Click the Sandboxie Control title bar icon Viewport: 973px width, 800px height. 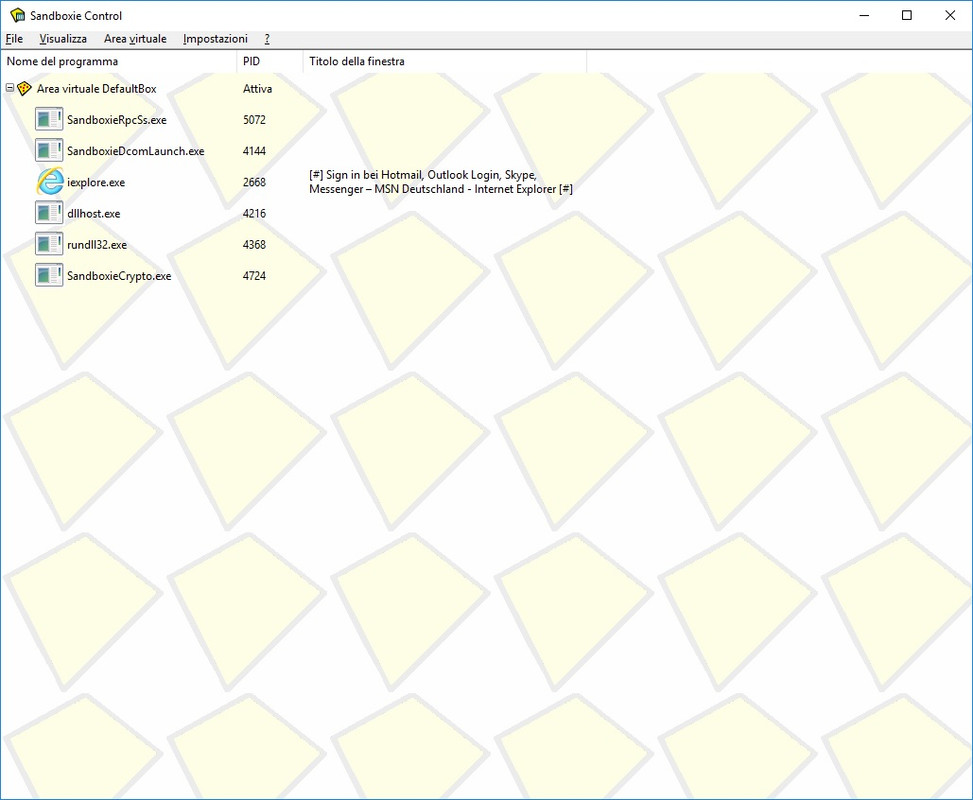point(17,16)
